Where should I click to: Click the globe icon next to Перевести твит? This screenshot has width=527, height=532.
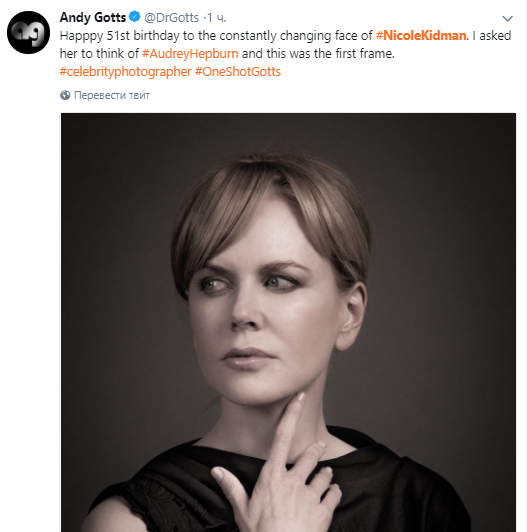click(65, 95)
